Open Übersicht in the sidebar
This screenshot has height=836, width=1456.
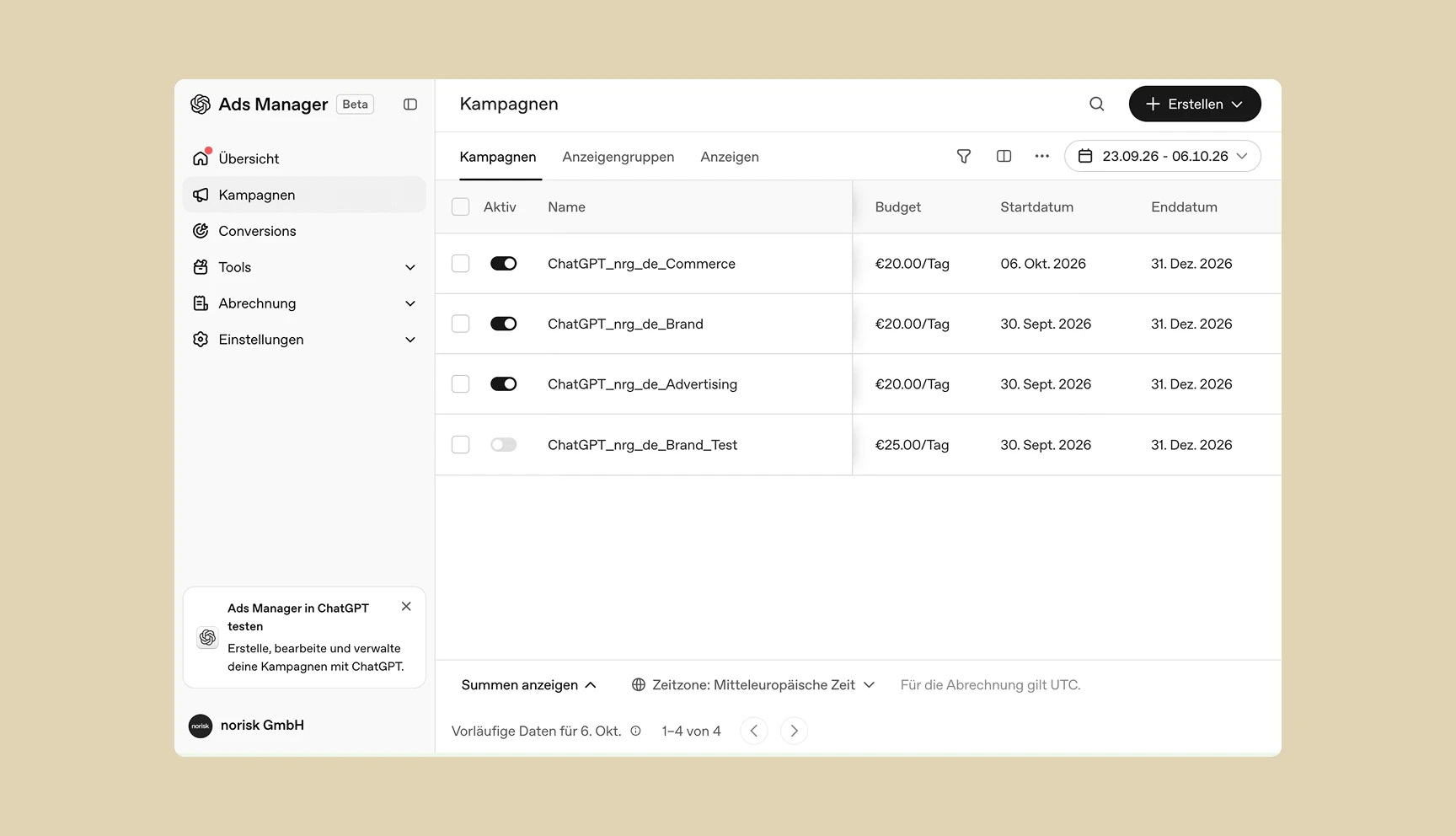pos(304,158)
